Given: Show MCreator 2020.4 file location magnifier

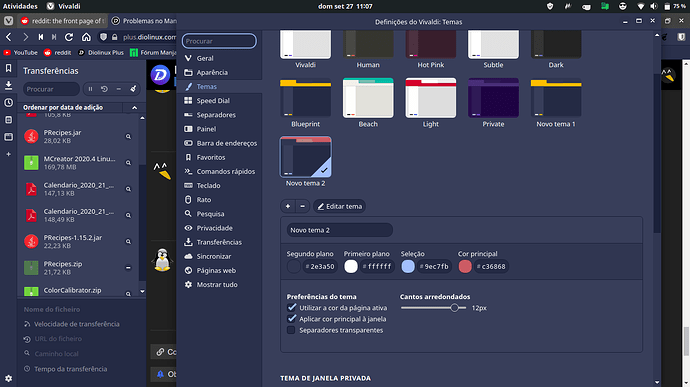Looking at the screenshot, I should click(128, 162).
